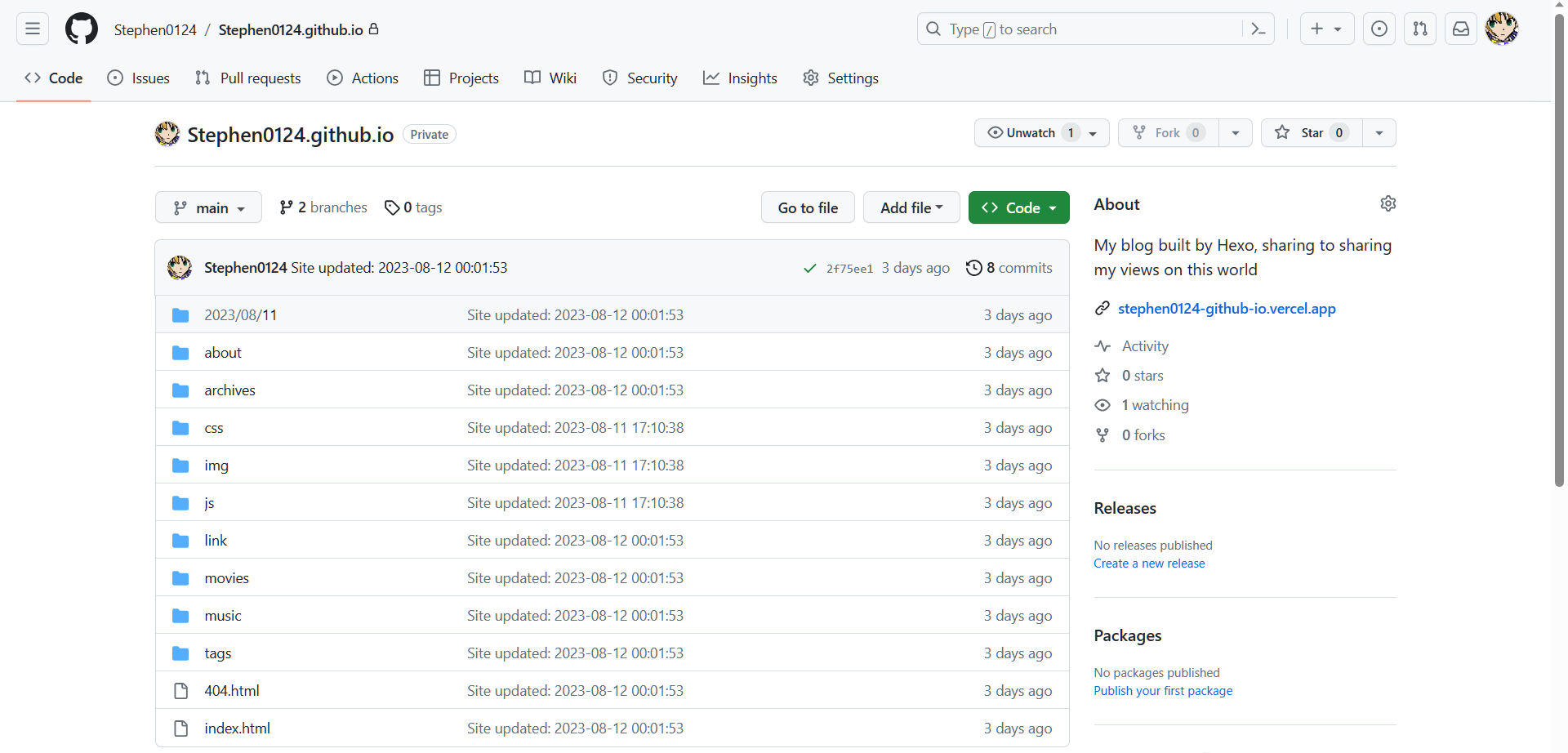Click the index.html file icon
Screen dimensions: 1568x753
[x=180, y=728]
